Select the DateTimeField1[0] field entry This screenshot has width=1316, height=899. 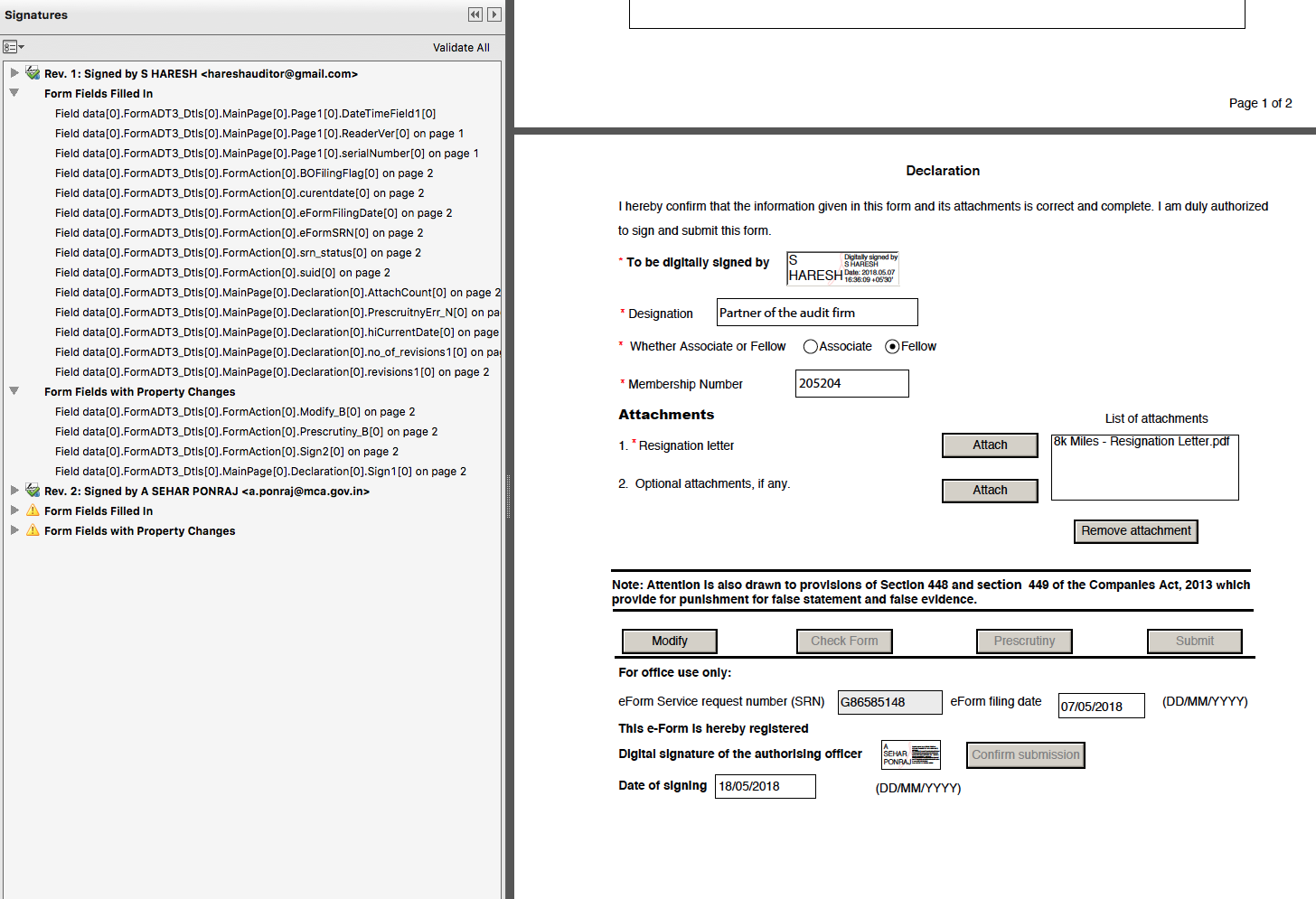[246, 114]
